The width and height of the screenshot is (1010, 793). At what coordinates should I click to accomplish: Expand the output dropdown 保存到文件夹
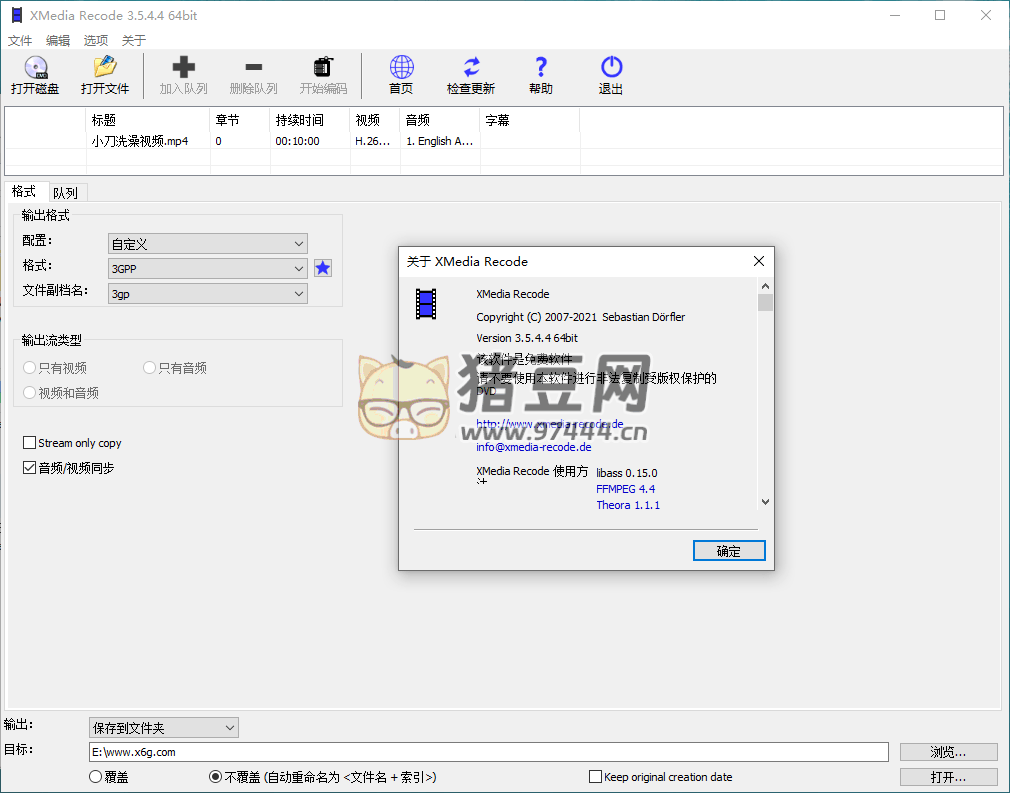pyautogui.click(x=230, y=728)
